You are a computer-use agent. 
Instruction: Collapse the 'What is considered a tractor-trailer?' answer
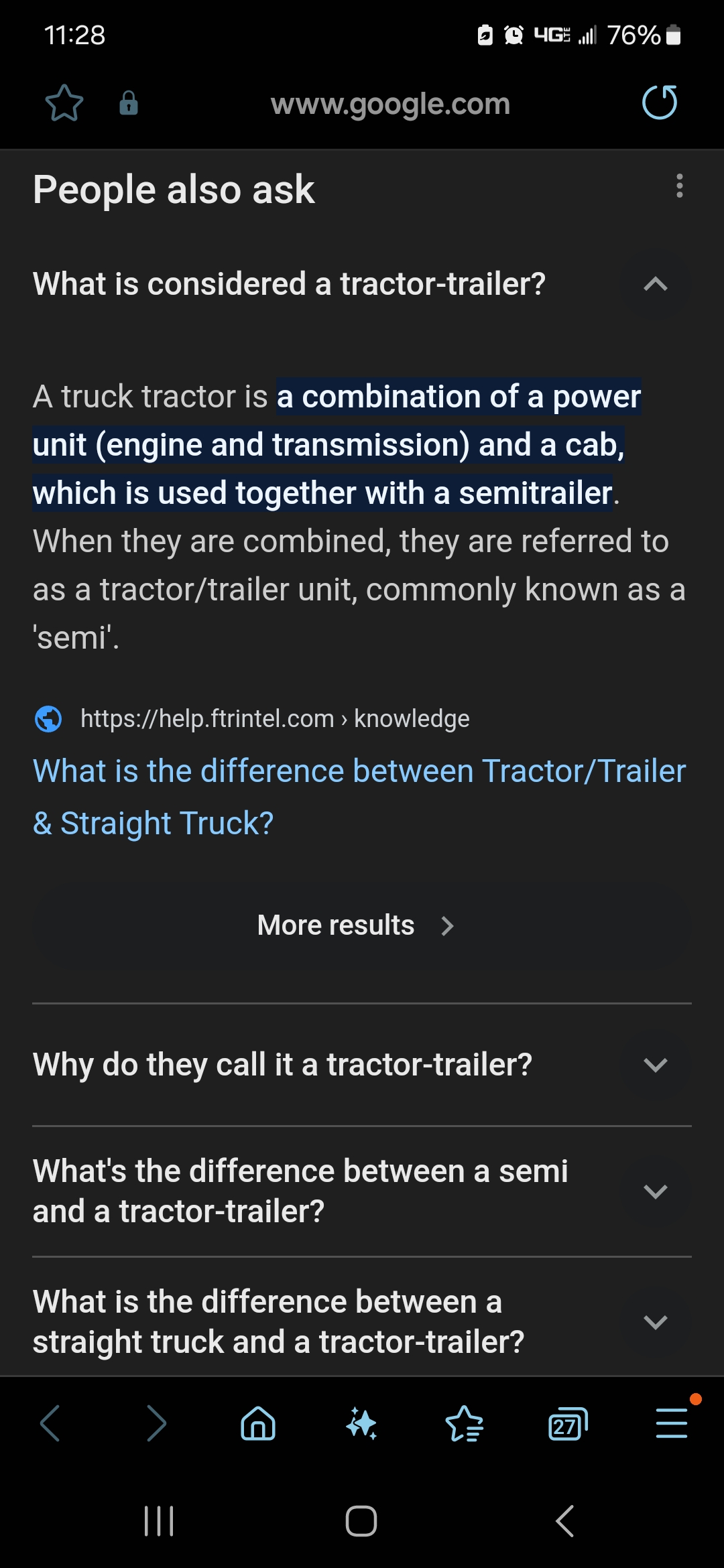point(655,284)
